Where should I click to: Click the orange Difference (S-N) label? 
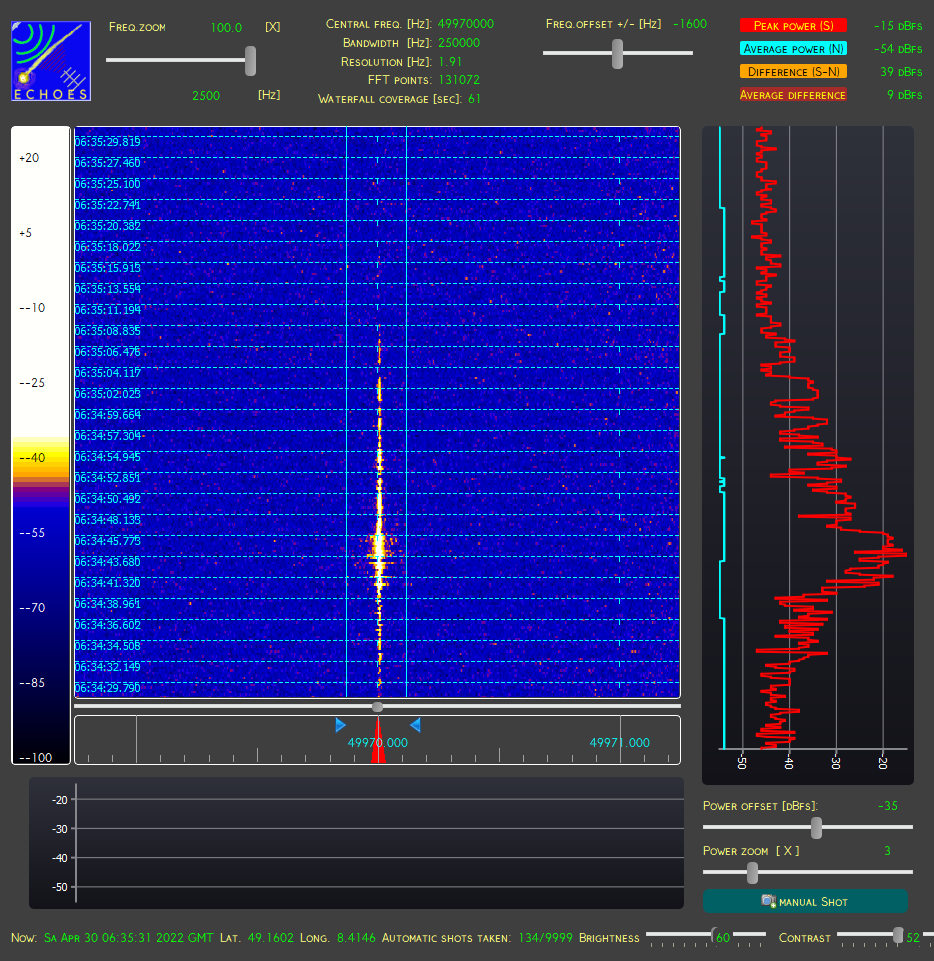click(x=793, y=72)
